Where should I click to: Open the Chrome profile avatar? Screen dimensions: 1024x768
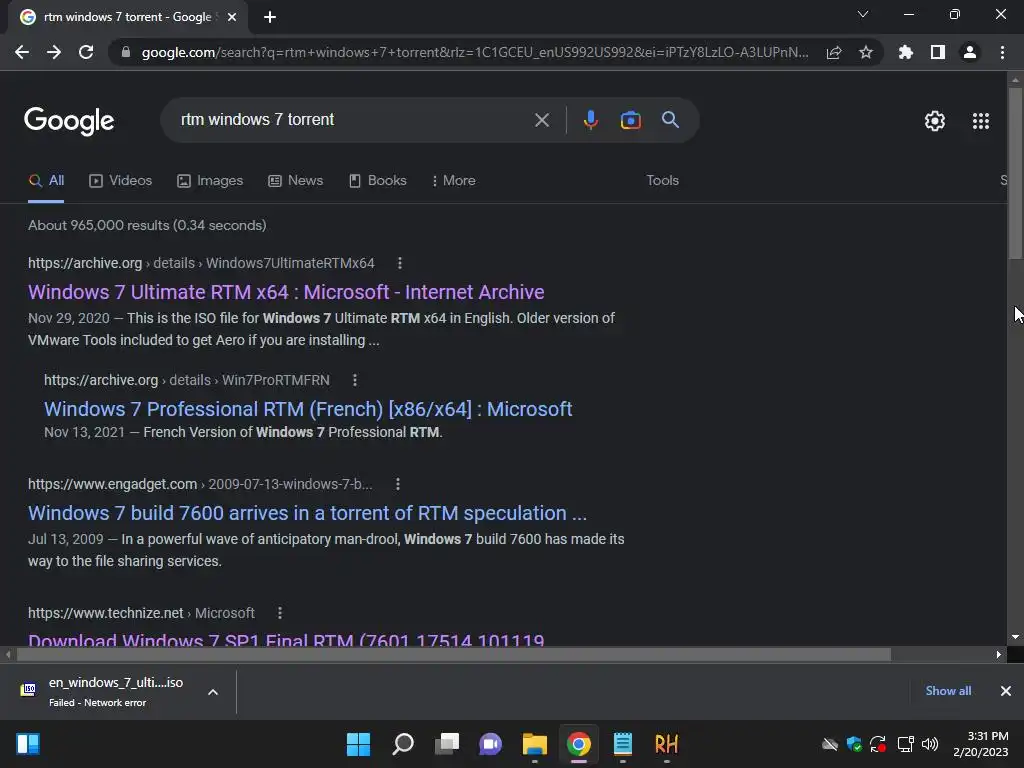click(970, 52)
